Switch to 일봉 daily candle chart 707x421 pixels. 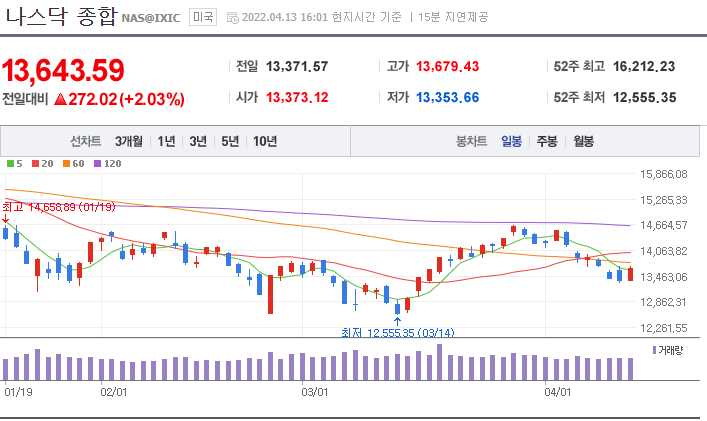511,142
